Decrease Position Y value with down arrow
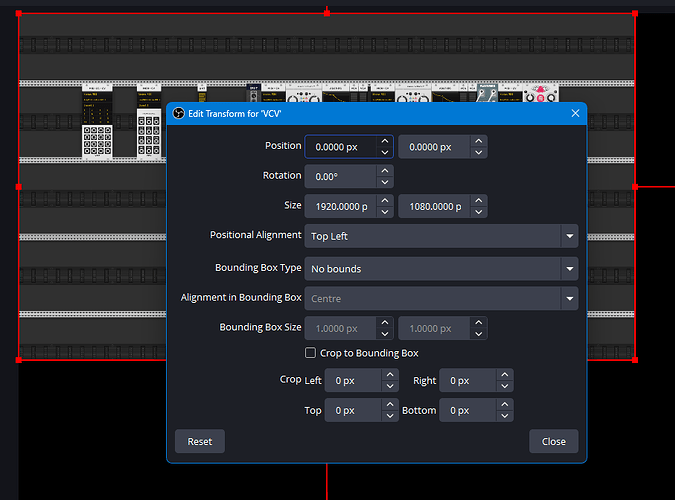The image size is (675, 500). (479, 153)
